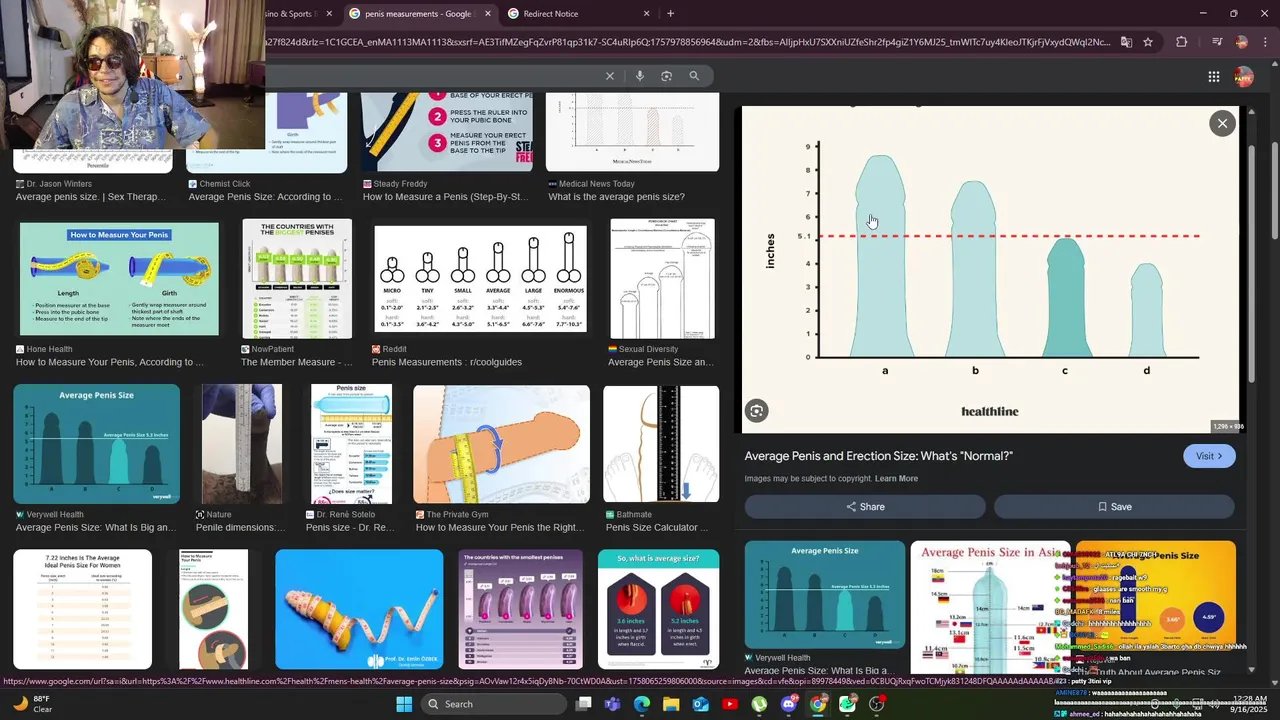Image resolution: width=1280 pixels, height=720 pixels.
Task: Open Google account avatar
Action: click(x=1244, y=77)
